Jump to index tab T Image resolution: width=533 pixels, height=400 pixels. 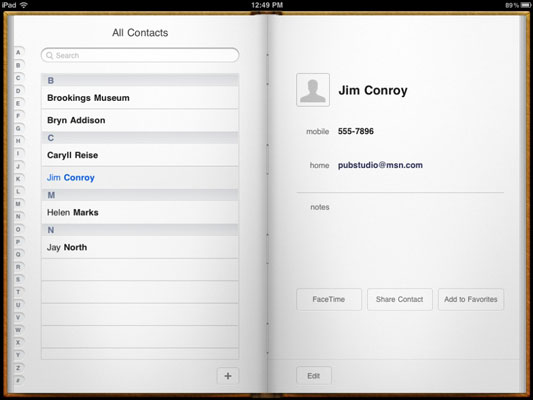coord(18,292)
